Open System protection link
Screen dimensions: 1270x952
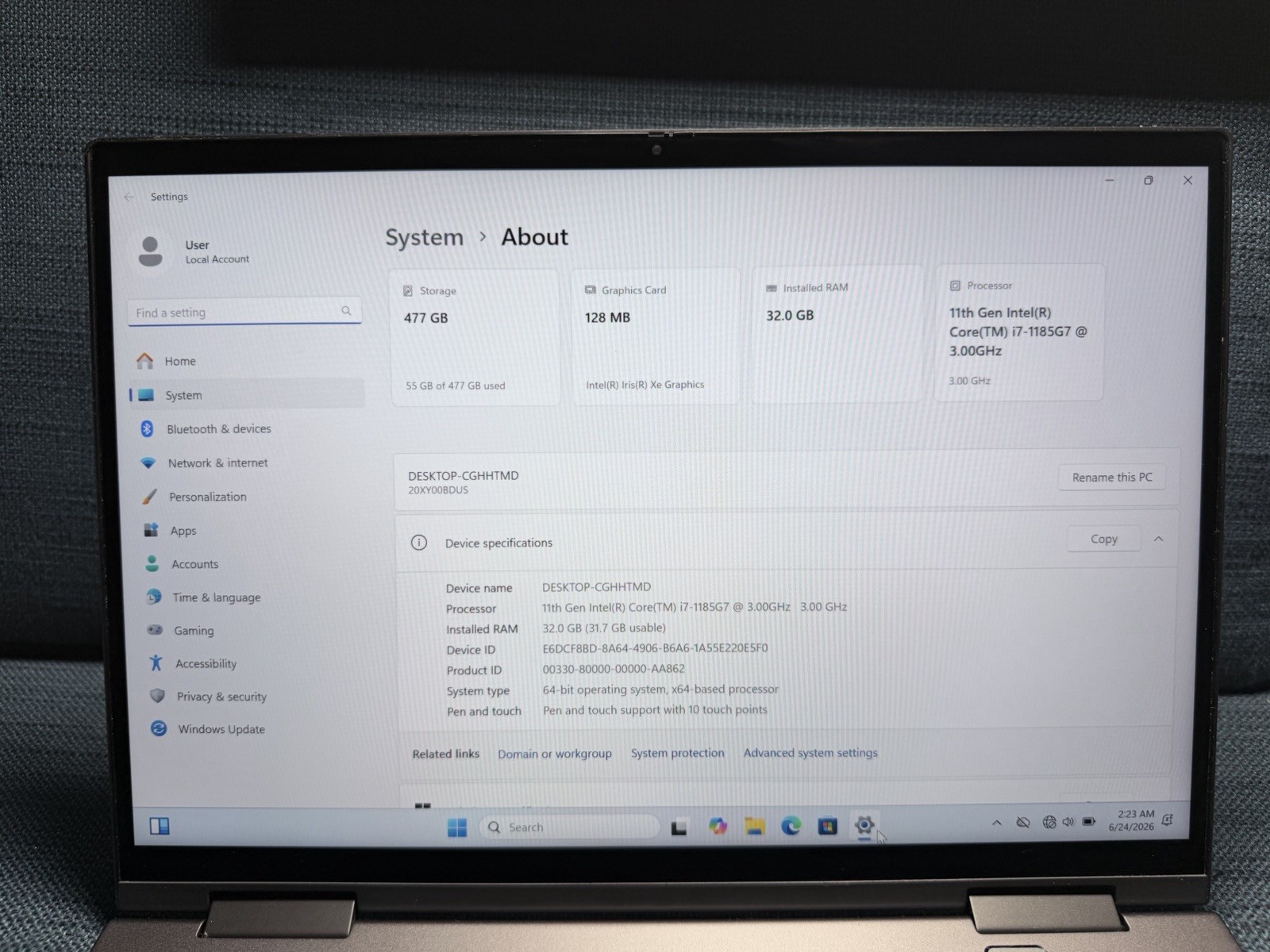(678, 753)
